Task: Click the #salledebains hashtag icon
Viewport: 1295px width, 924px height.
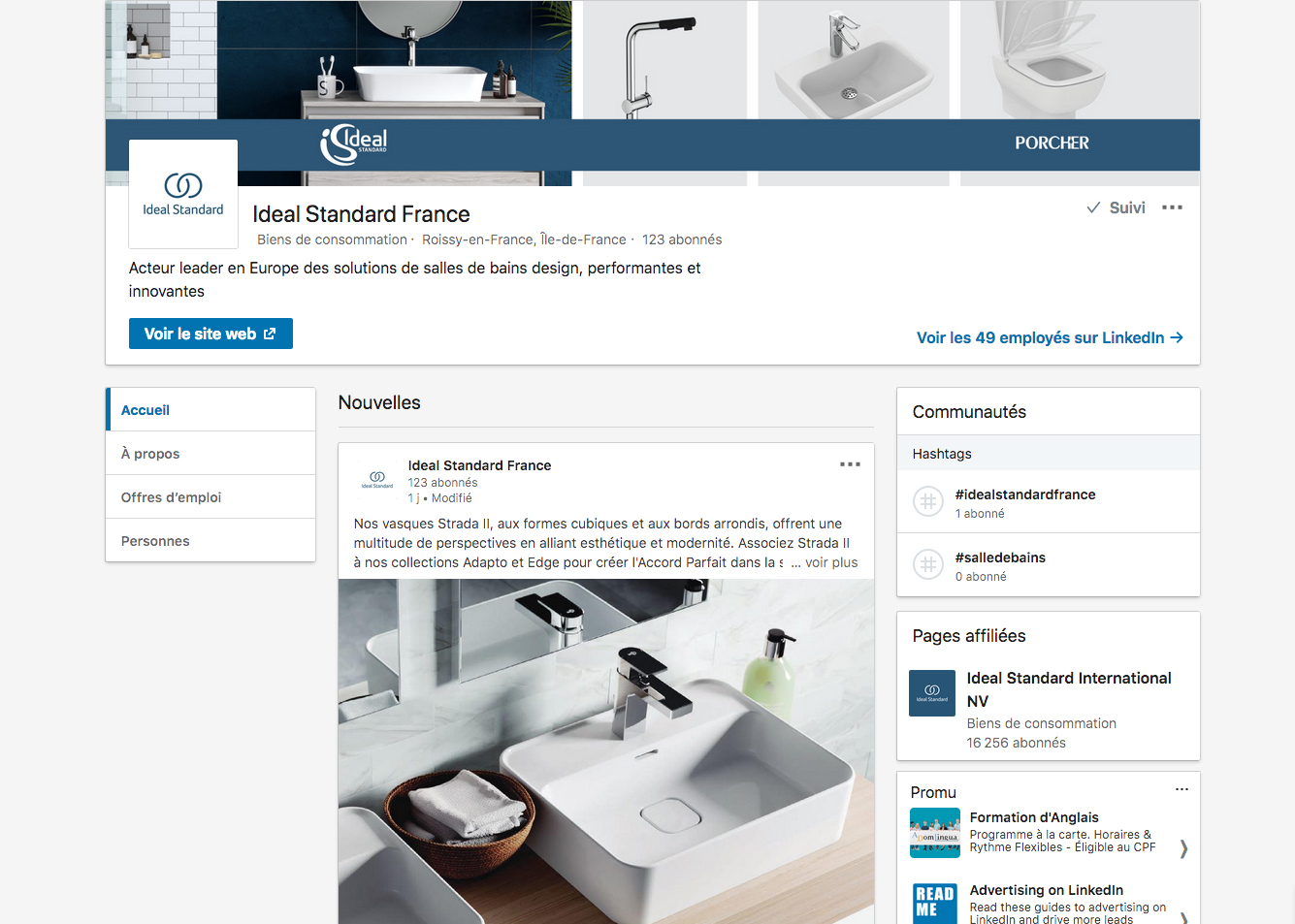Action: (x=928, y=564)
